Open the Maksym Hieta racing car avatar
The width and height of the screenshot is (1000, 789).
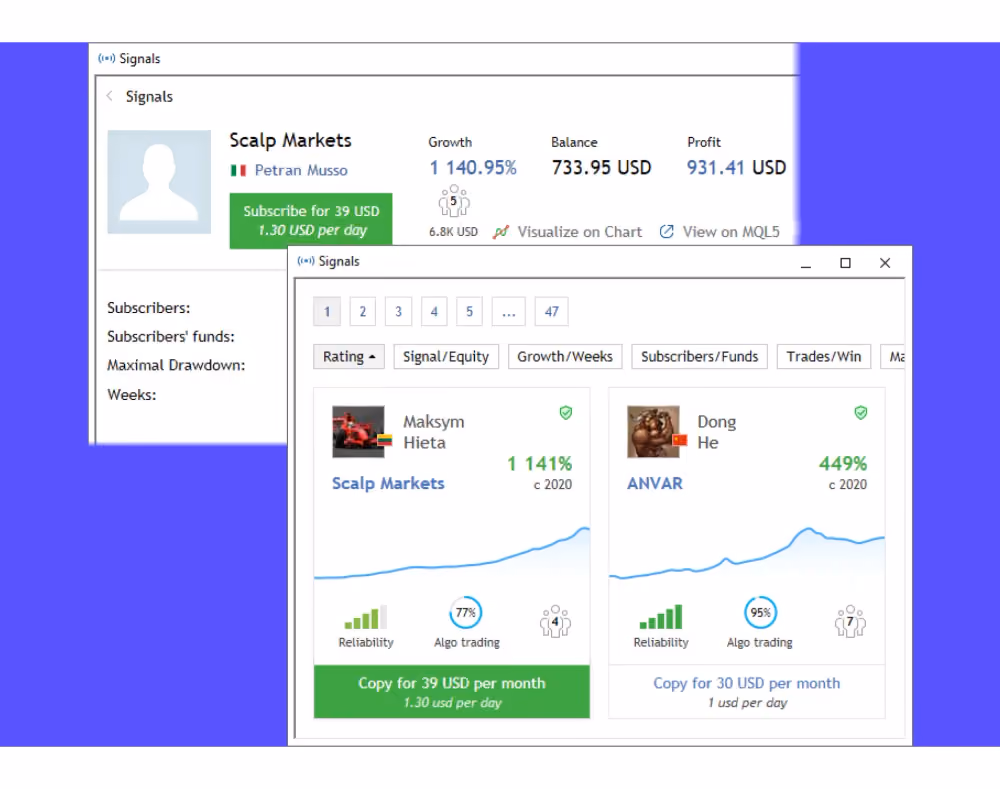(358, 432)
